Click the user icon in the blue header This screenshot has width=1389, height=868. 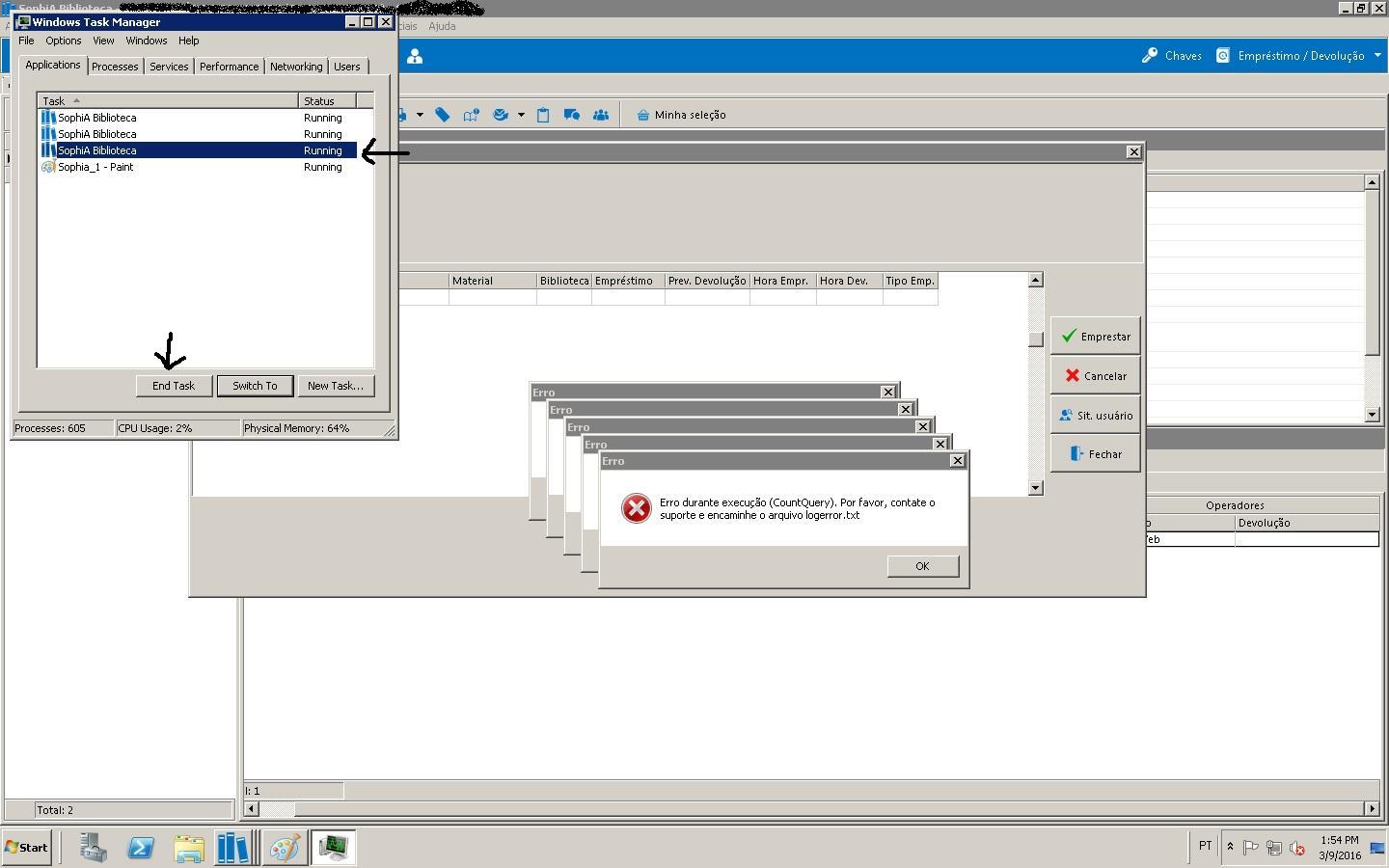415,57
